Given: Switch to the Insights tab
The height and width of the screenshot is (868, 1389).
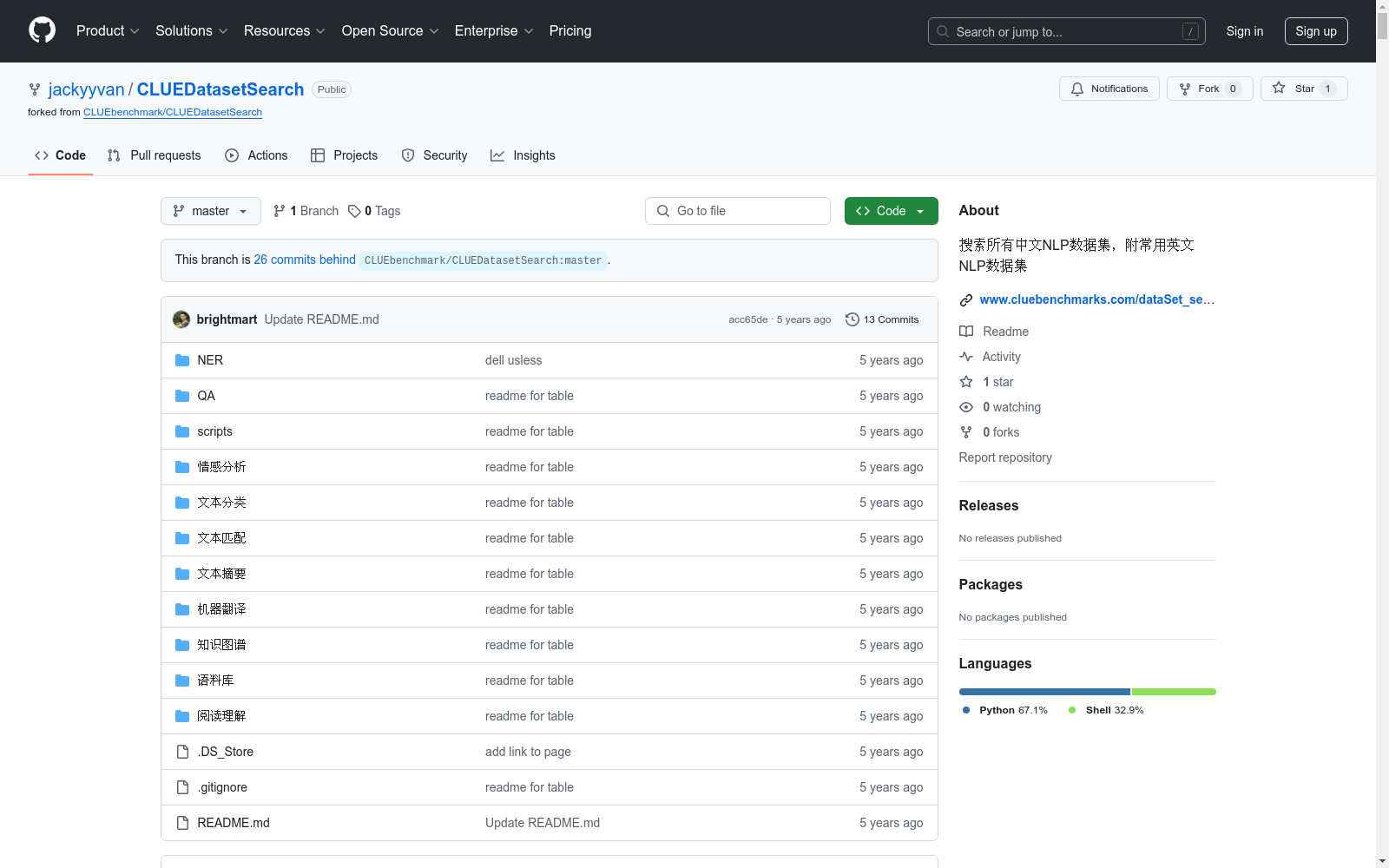Looking at the screenshot, I should (523, 155).
